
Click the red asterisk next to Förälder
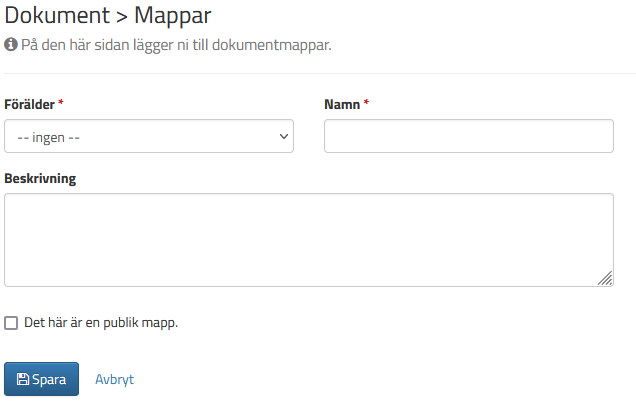click(x=61, y=104)
